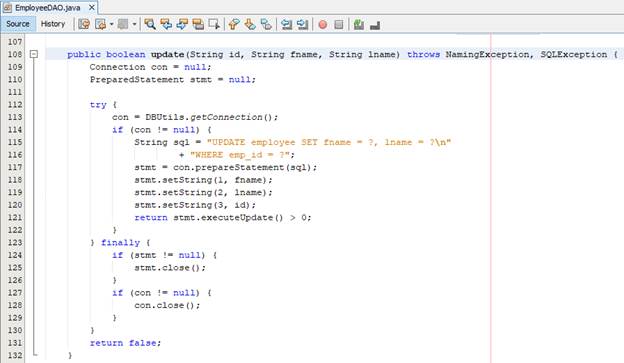The width and height of the screenshot is (624, 363).
Task: Click the UPDATE employee SQL string
Action: point(329,142)
